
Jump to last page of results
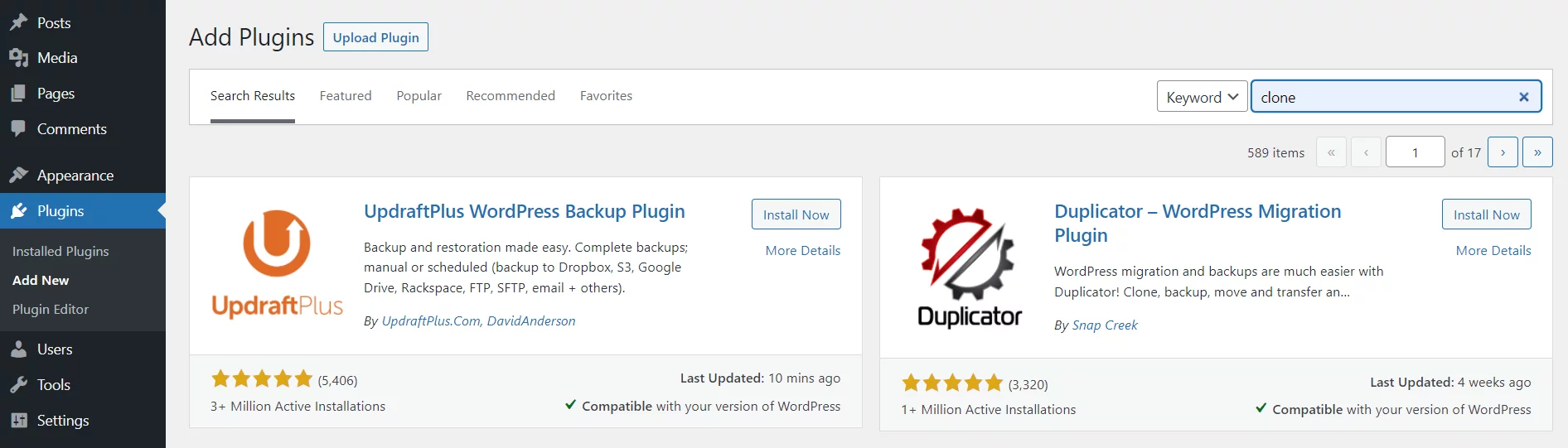[1537, 152]
